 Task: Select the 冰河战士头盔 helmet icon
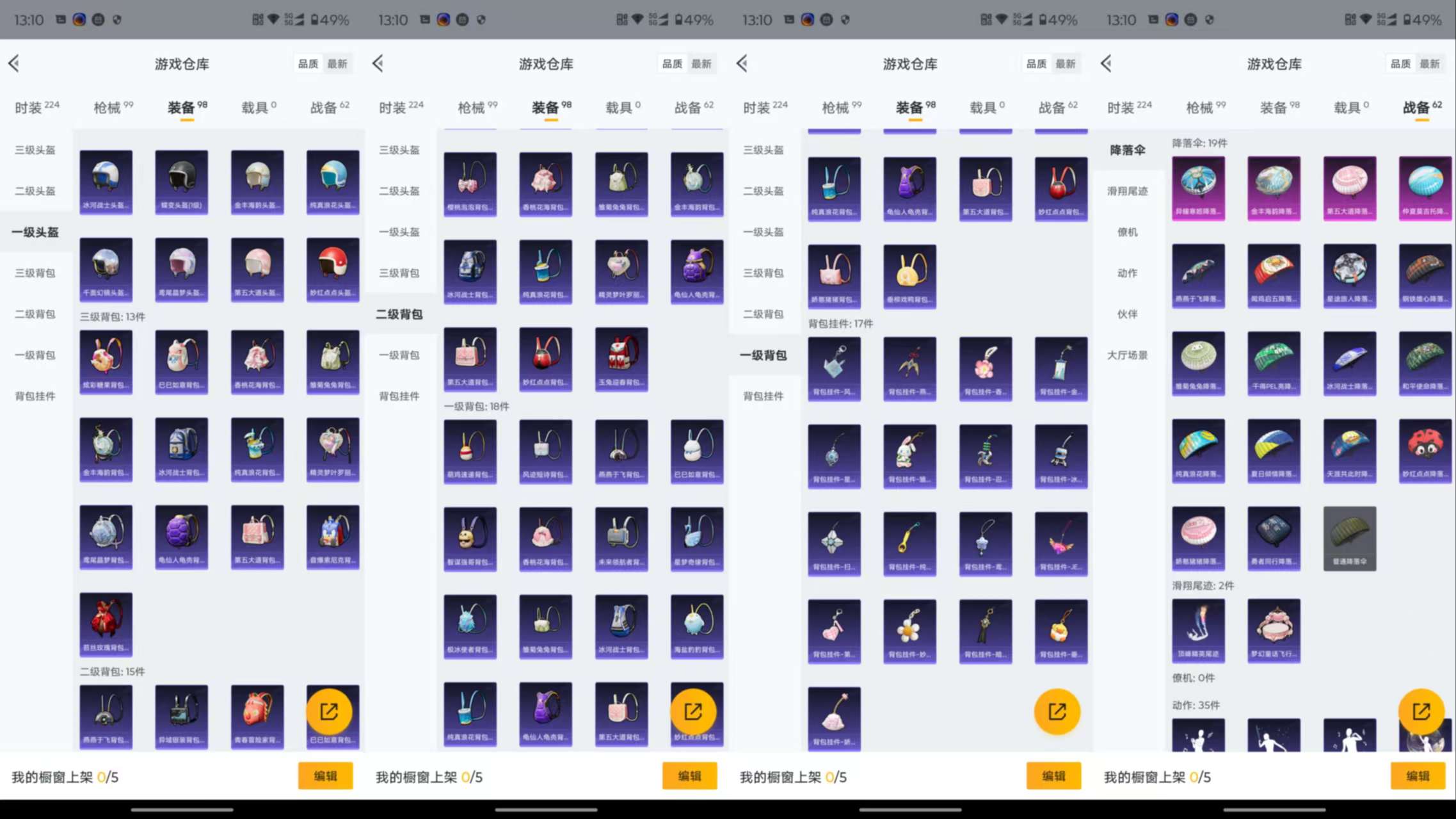(106, 182)
